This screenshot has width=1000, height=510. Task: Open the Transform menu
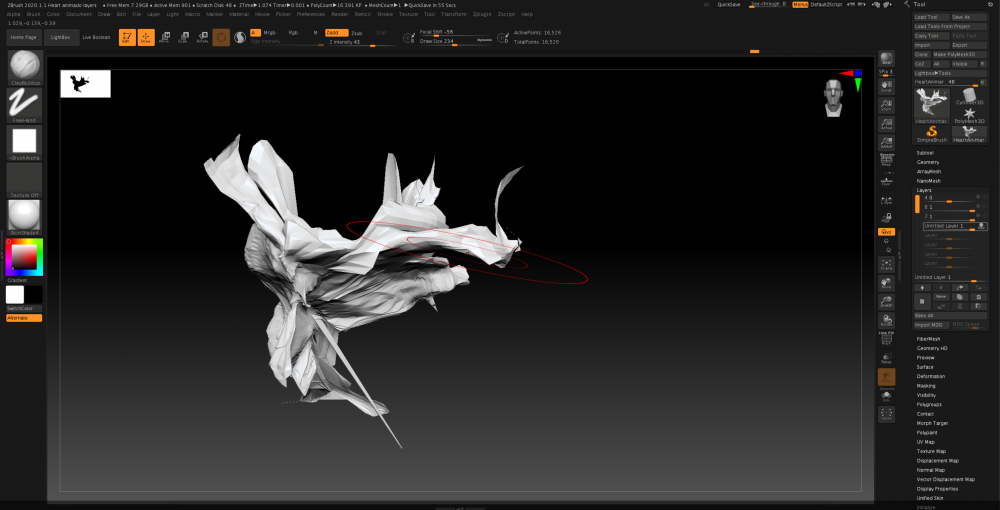tap(453, 13)
